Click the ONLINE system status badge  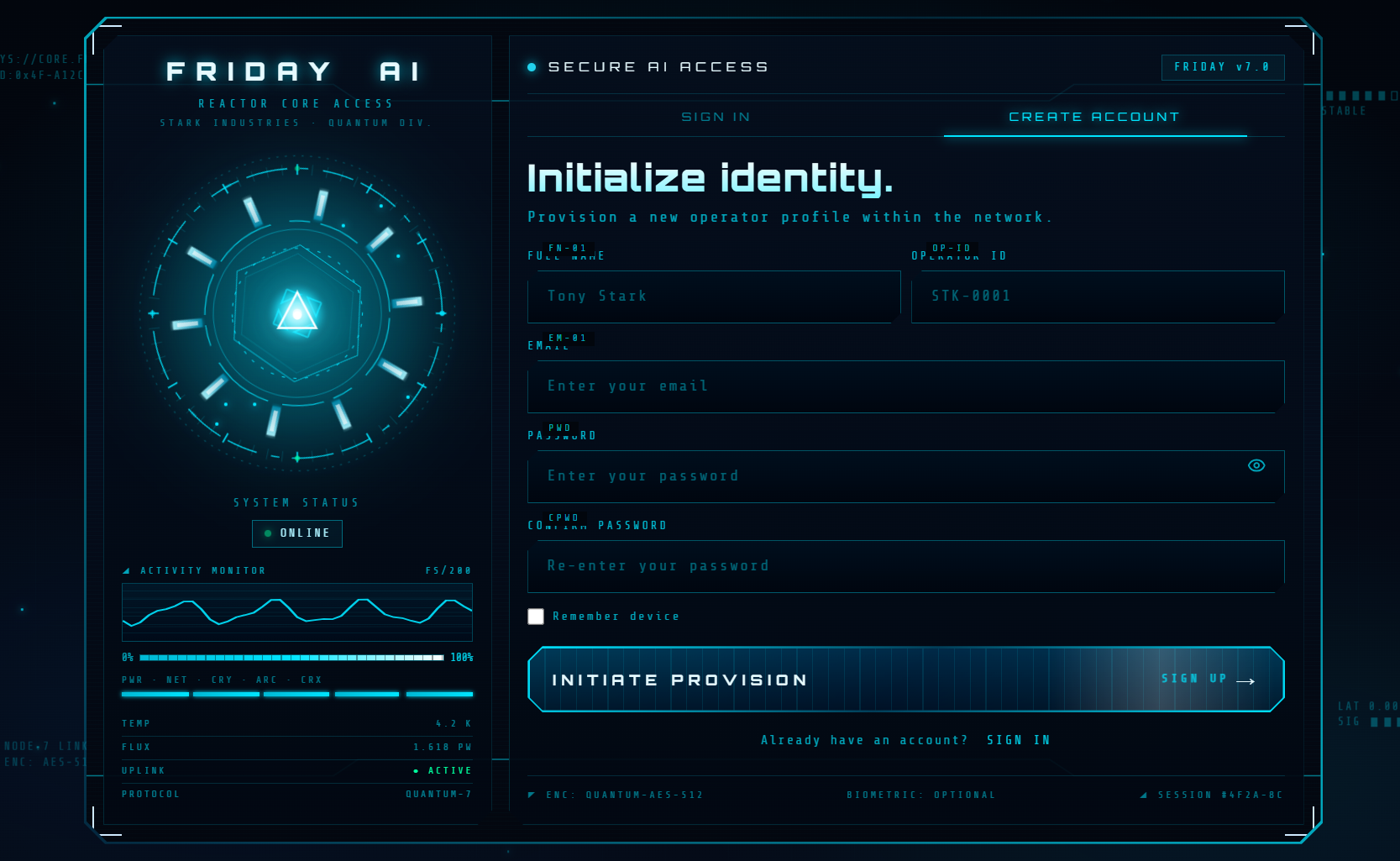click(296, 533)
